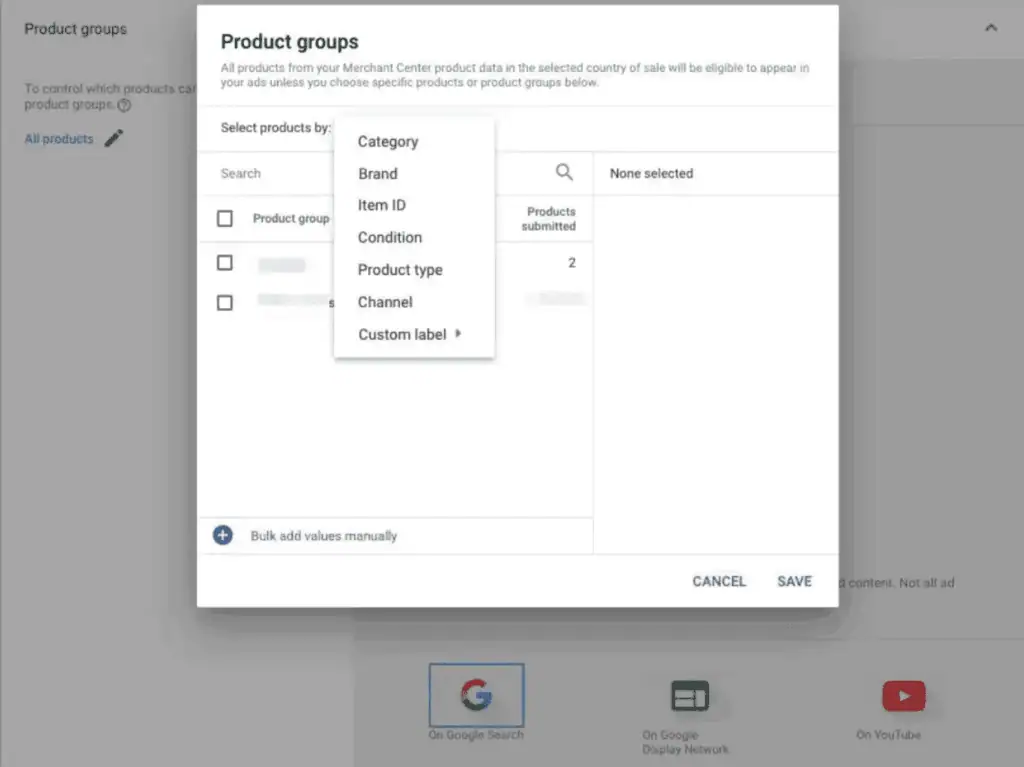The width and height of the screenshot is (1024, 767).
Task: Click the blue plus icon for bulk add
Action: (223, 535)
